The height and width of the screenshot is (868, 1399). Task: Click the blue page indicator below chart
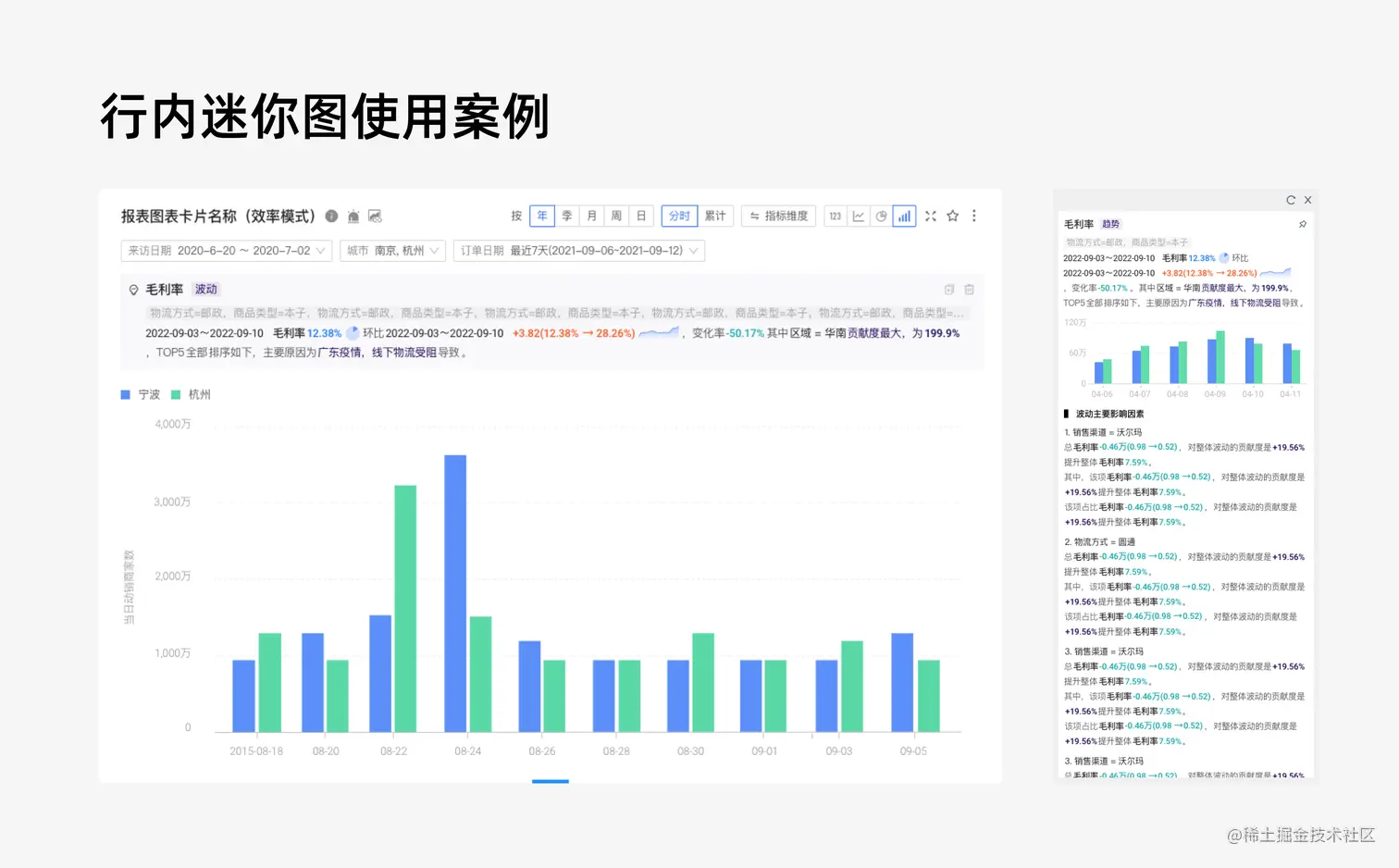[x=551, y=781]
